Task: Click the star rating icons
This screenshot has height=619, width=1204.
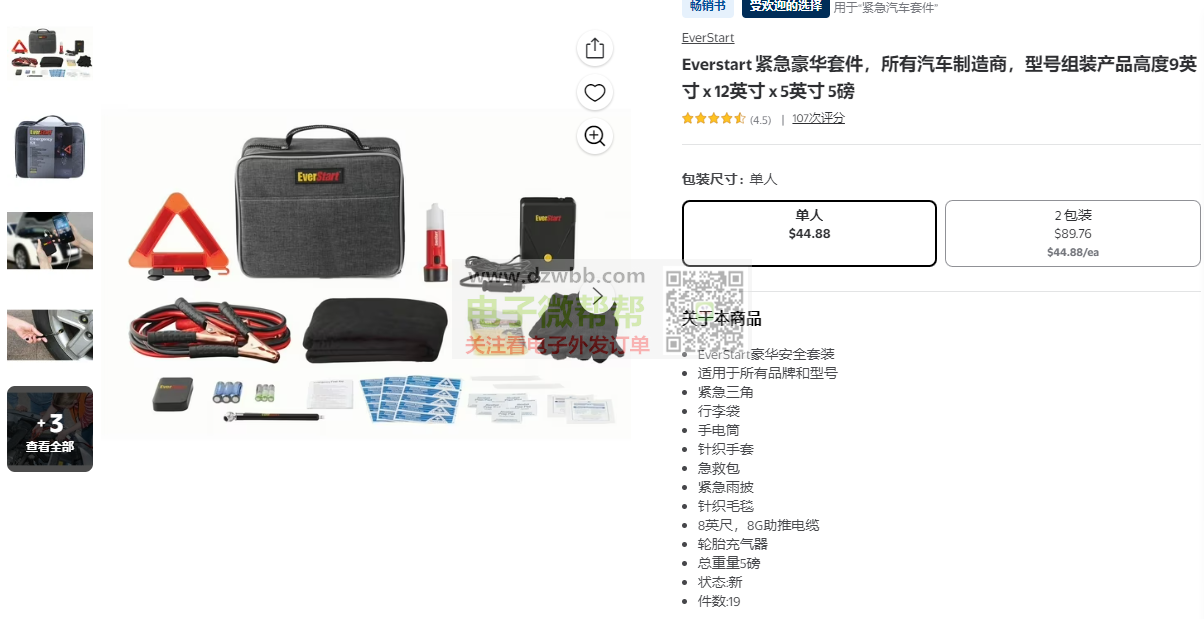Action: coord(714,118)
